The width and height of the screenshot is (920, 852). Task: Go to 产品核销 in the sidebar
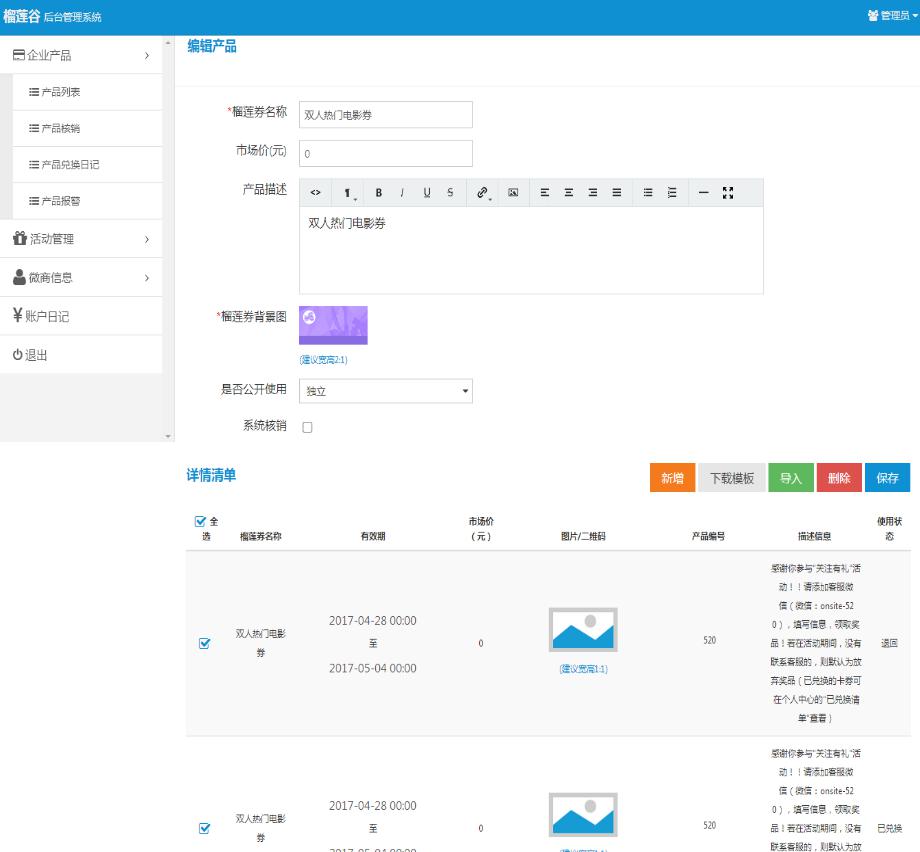pyautogui.click(x=87, y=129)
